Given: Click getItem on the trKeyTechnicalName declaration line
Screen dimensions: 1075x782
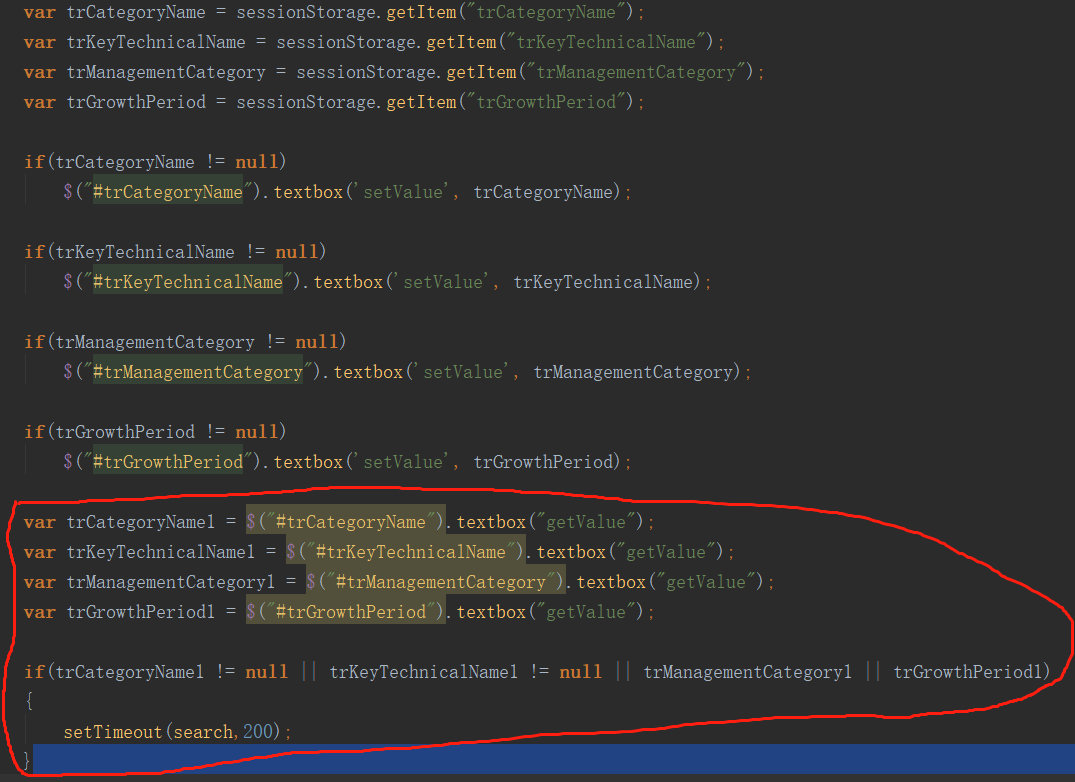Looking at the screenshot, I should [461, 42].
